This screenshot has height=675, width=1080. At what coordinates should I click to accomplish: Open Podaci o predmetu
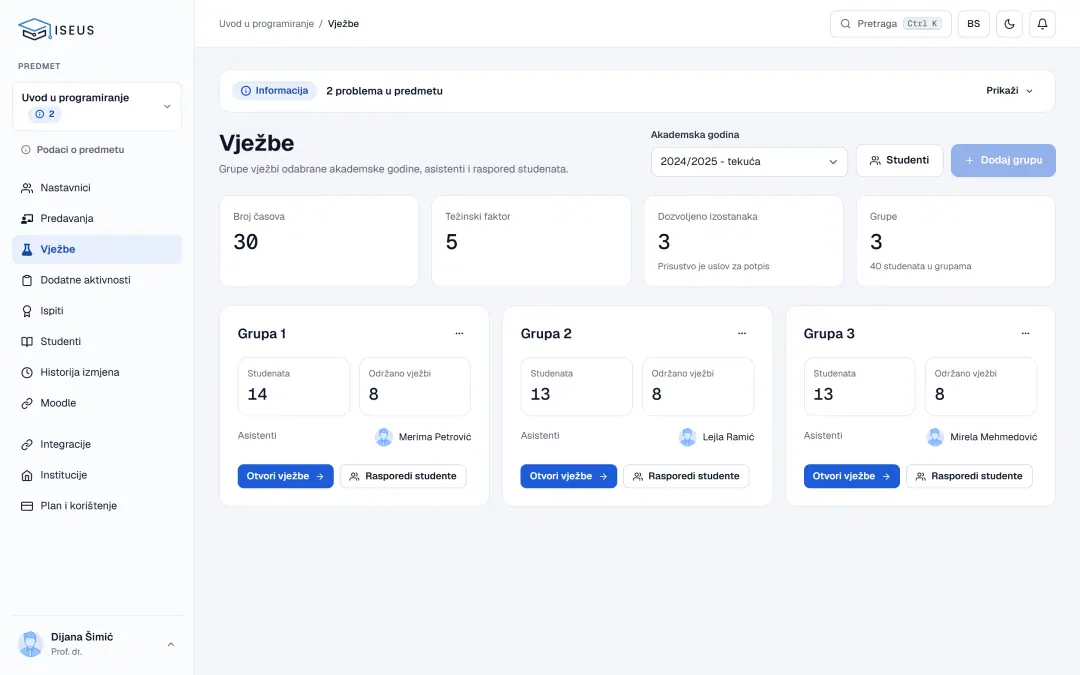click(73, 149)
